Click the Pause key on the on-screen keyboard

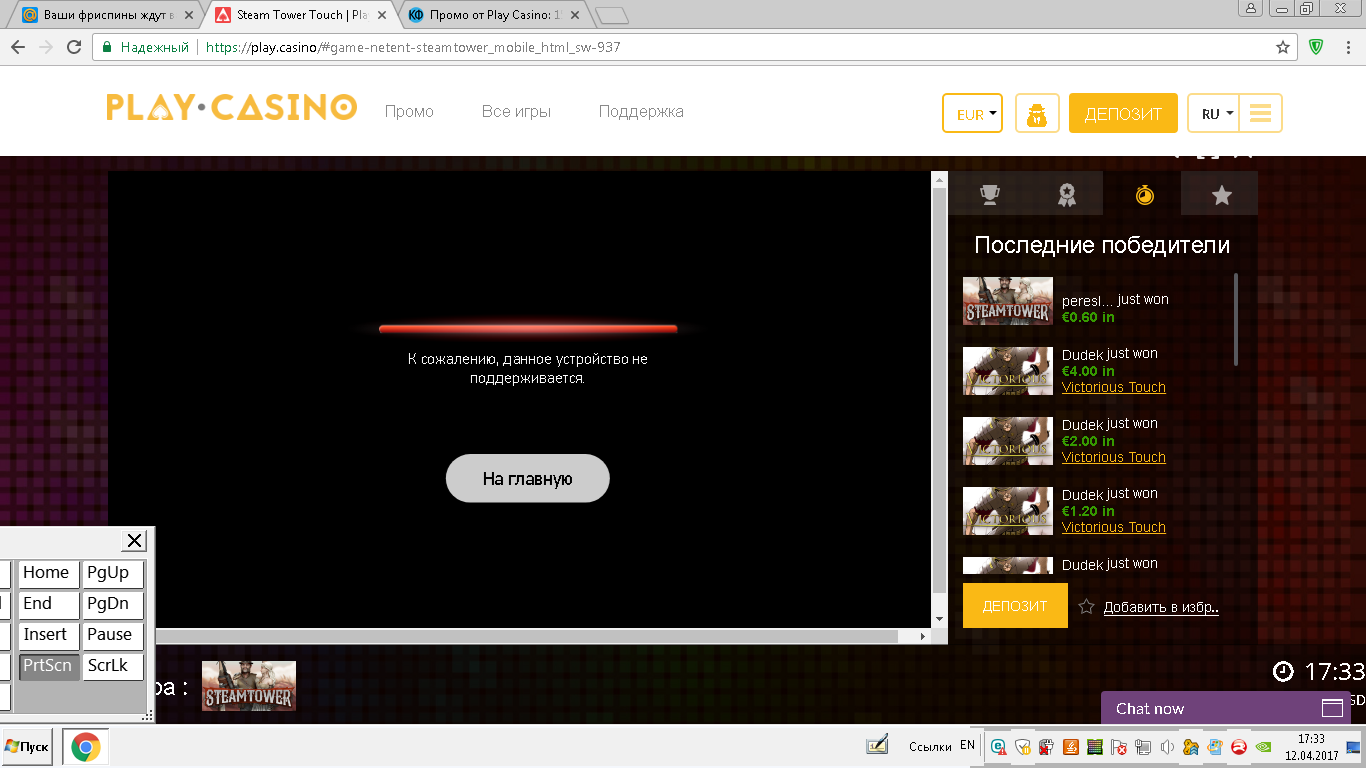pyautogui.click(x=112, y=635)
